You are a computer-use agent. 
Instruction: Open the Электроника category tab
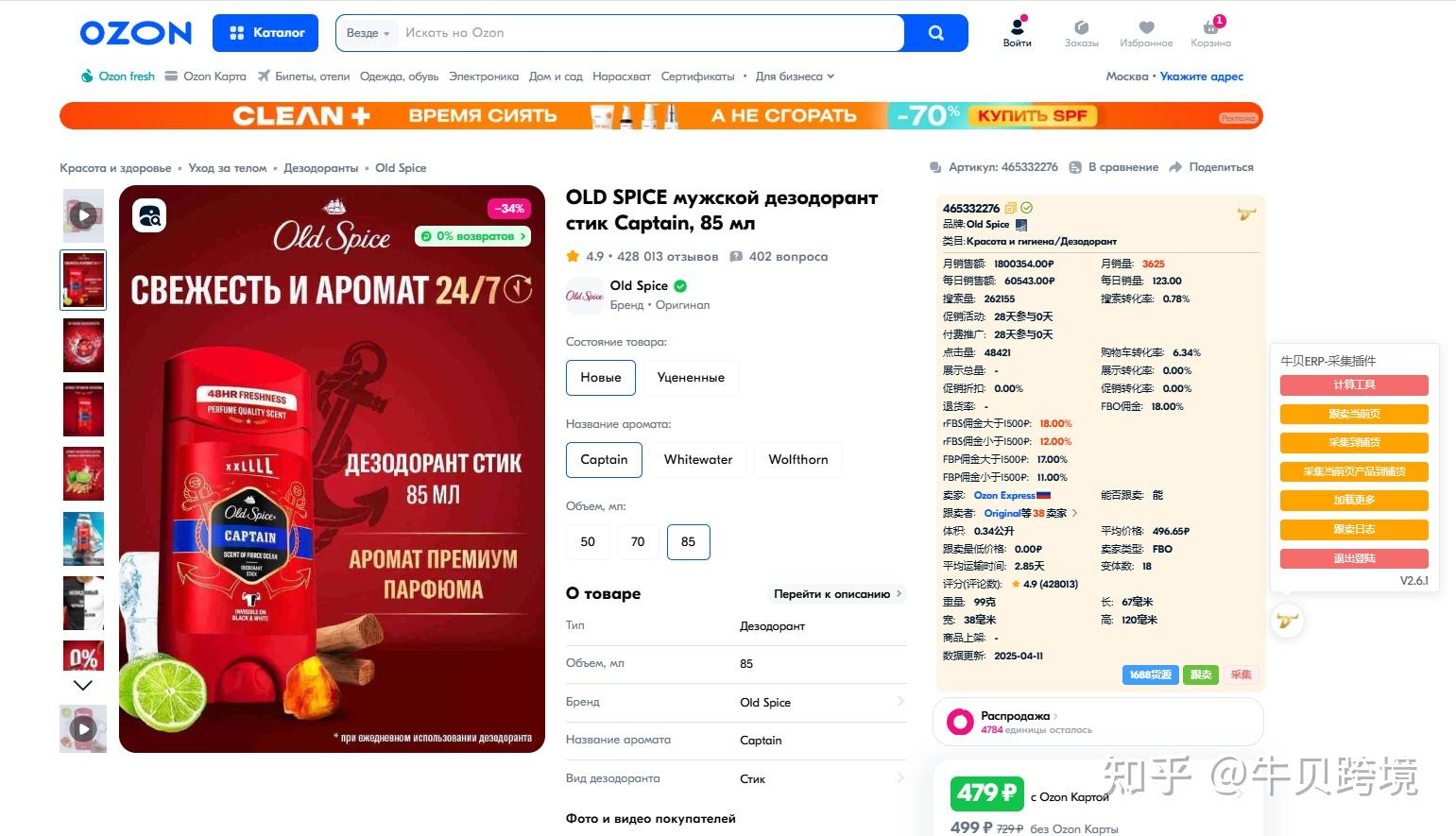coord(484,77)
